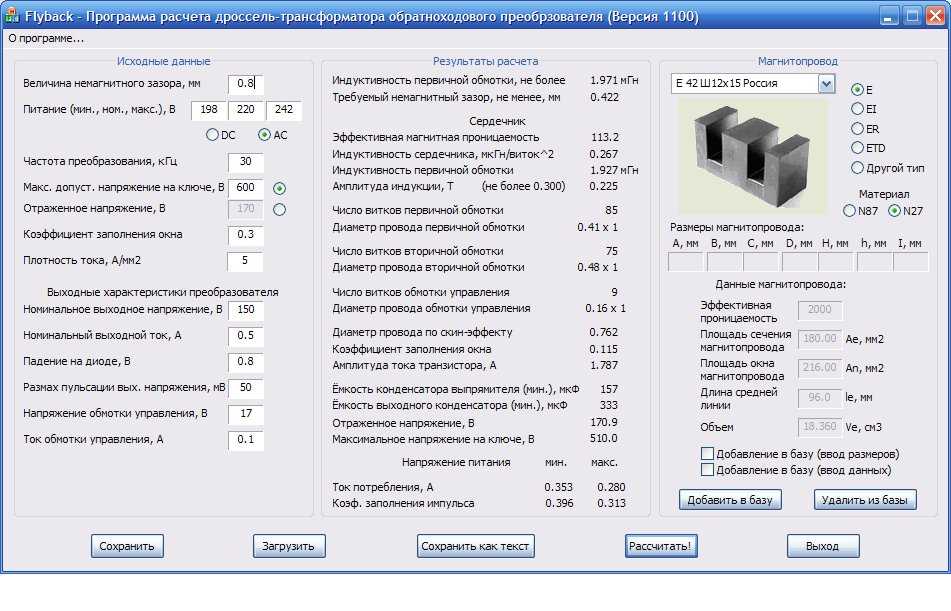Click primary turns count value '85'
Viewport: 951px width, 611px height.
pos(611,210)
